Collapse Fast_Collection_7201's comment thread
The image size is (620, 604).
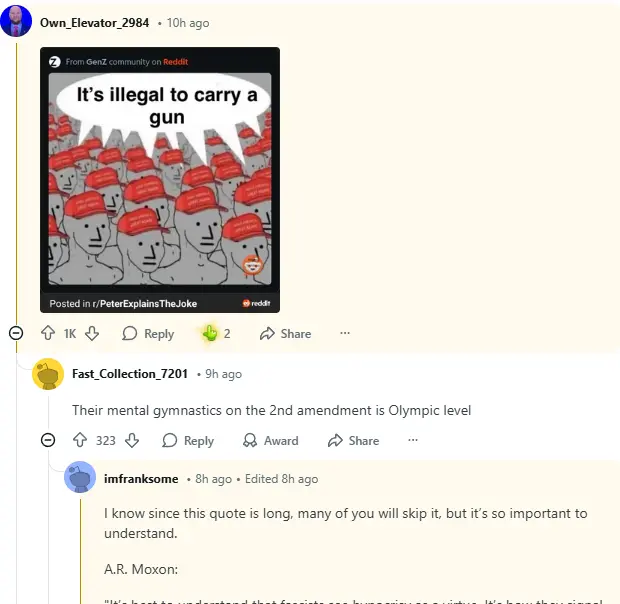click(x=48, y=440)
